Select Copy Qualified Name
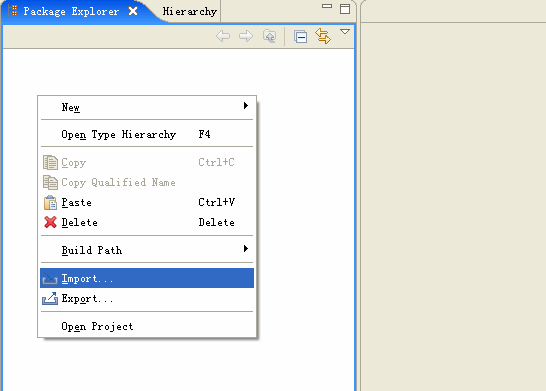Viewport: 546px width, 391px height. coord(147,182)
